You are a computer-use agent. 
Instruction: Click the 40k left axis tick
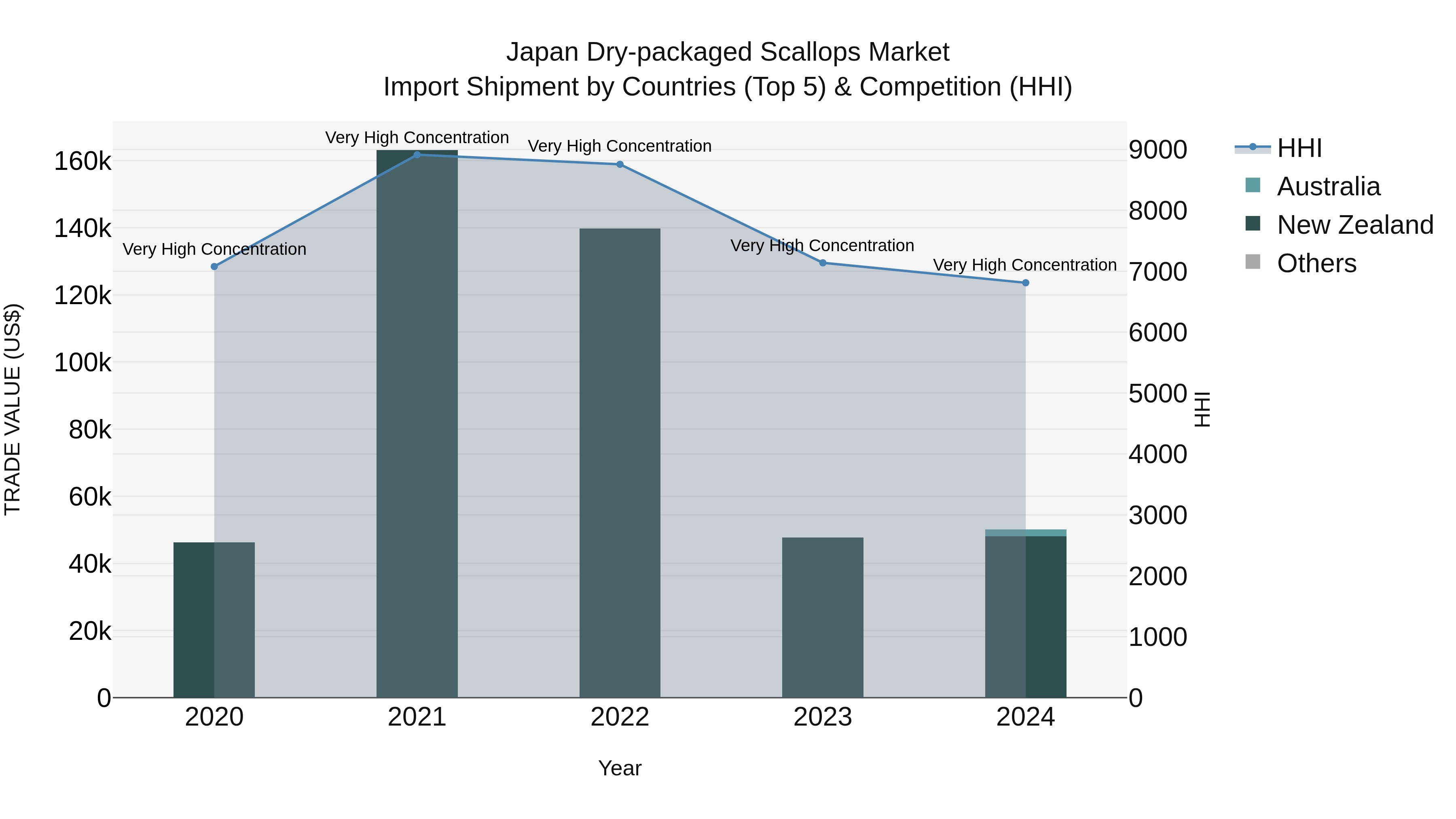point(91,564)
